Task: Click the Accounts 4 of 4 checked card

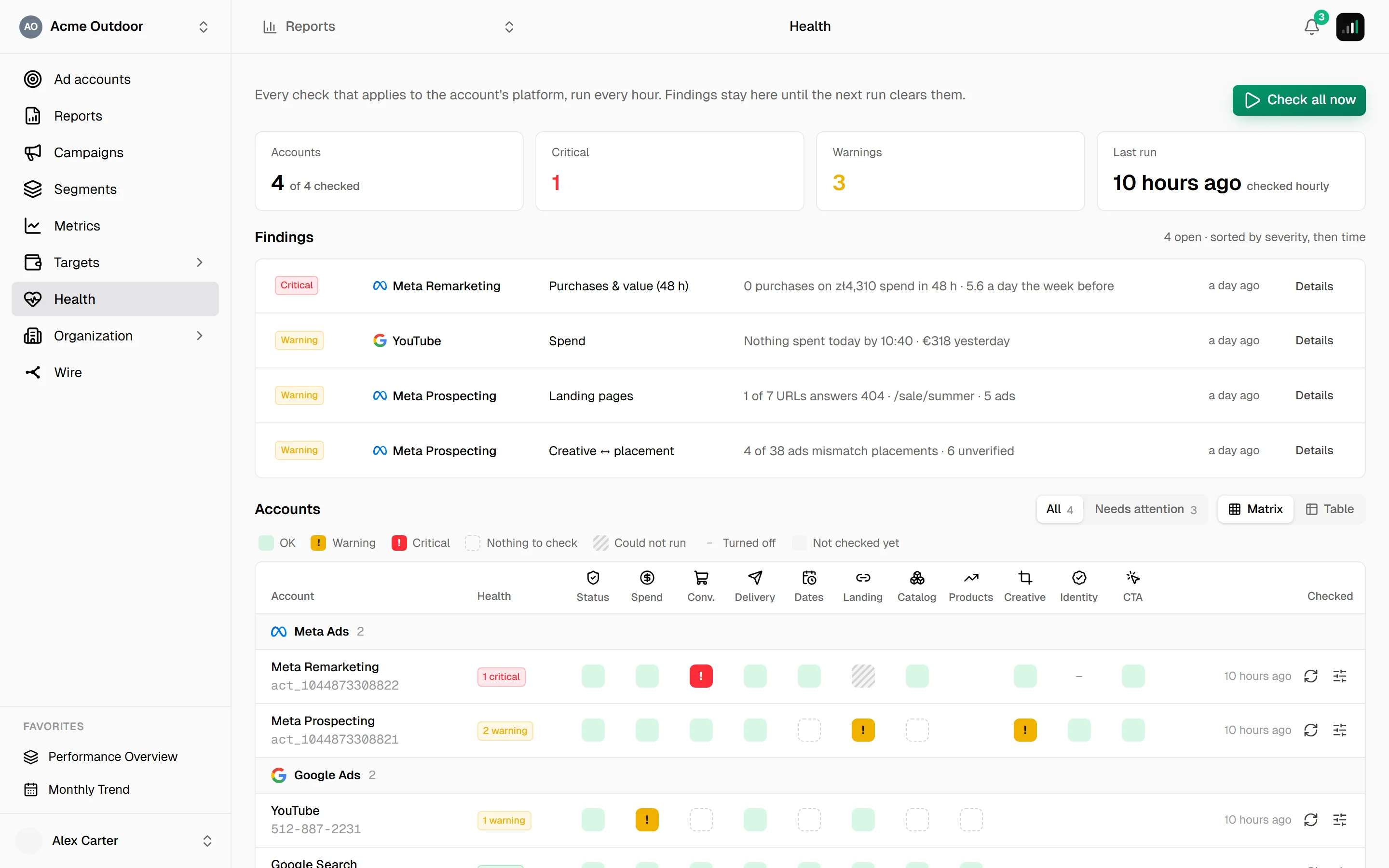Action: tap(389, 171)
